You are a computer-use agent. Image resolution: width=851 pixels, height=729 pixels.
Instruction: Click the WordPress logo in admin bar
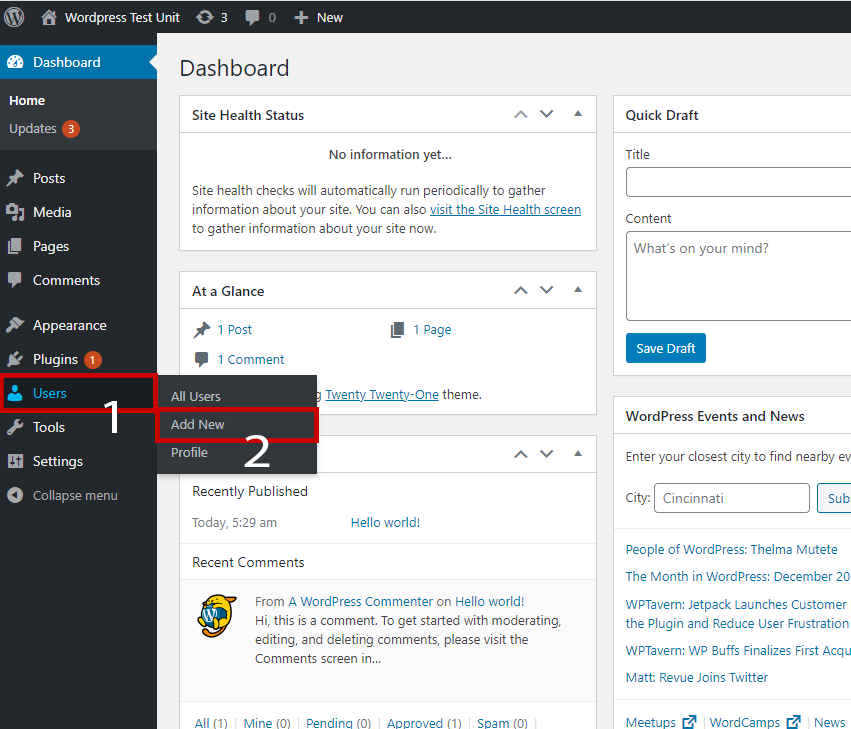pos(14,17)
